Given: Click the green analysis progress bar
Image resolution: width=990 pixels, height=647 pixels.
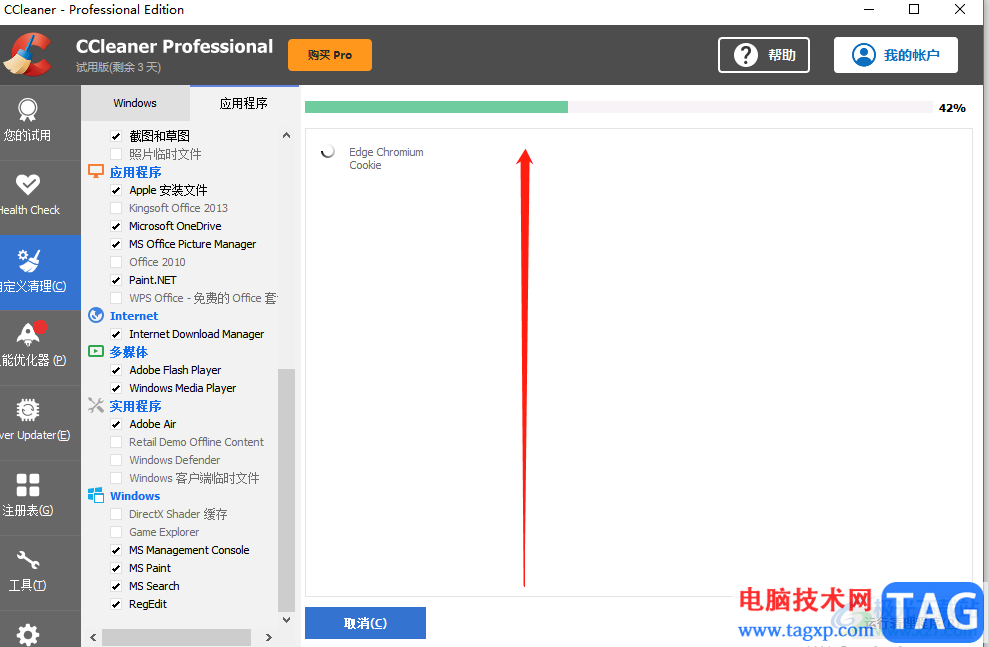Looking at the screenshot, I should point(436,107).
